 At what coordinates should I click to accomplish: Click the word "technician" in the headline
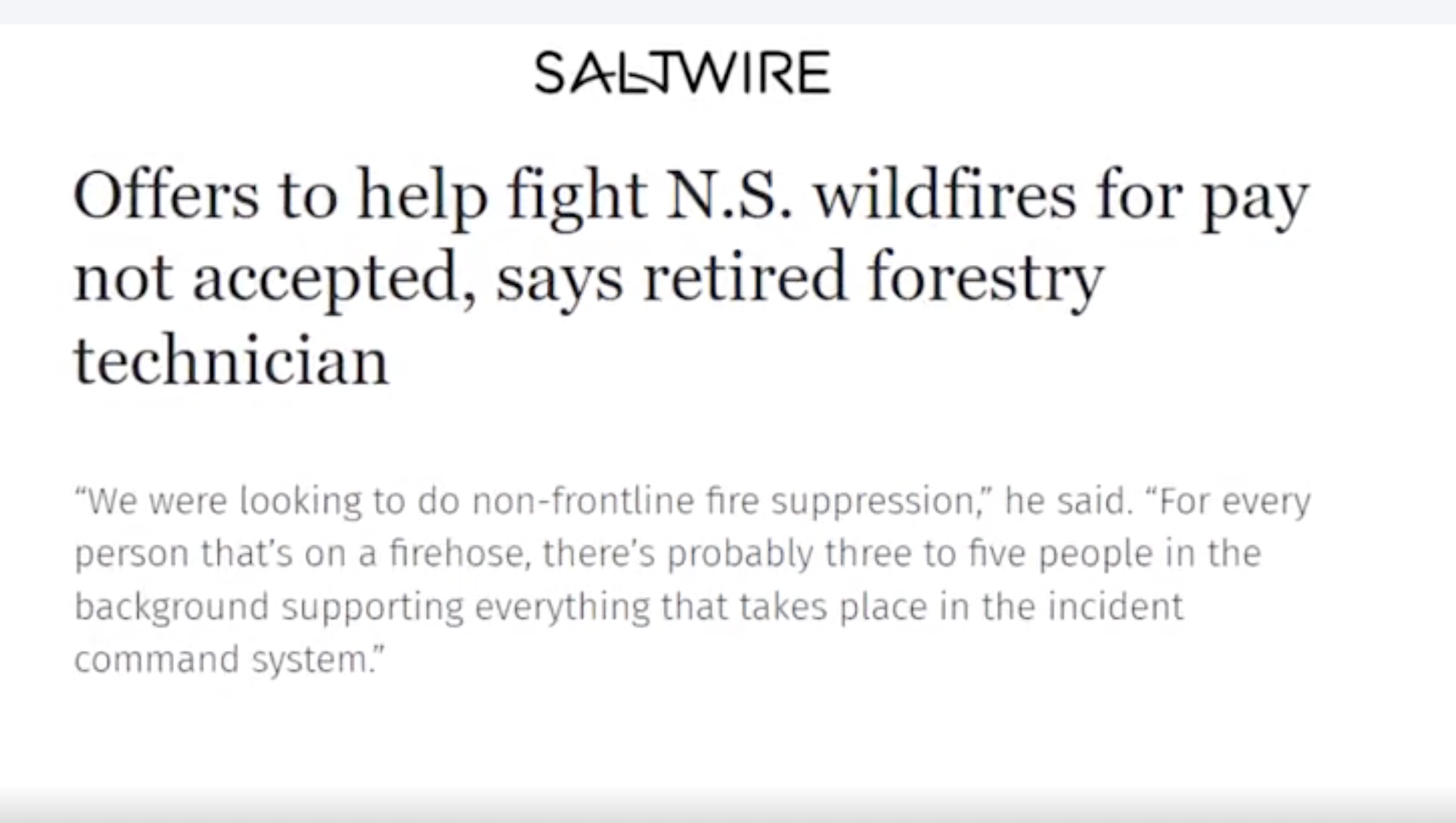[x=231, y=361]
